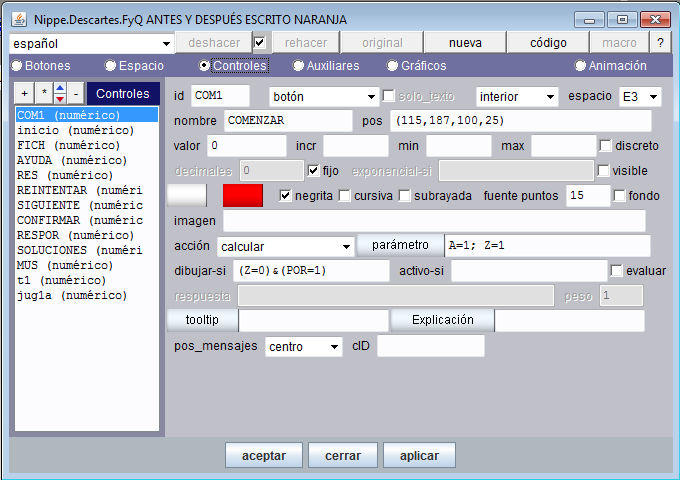
Task: Click the white text color box
Action: point(186,195)
